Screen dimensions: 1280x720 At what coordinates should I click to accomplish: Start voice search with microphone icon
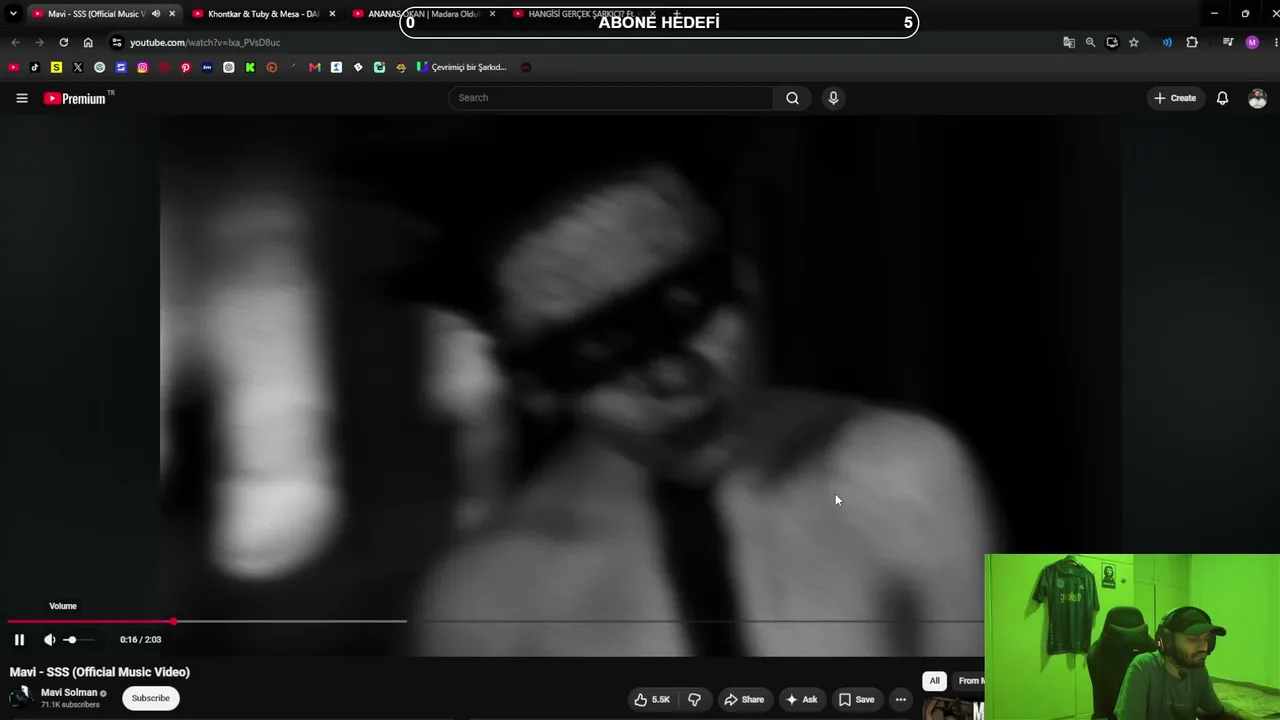833,98
